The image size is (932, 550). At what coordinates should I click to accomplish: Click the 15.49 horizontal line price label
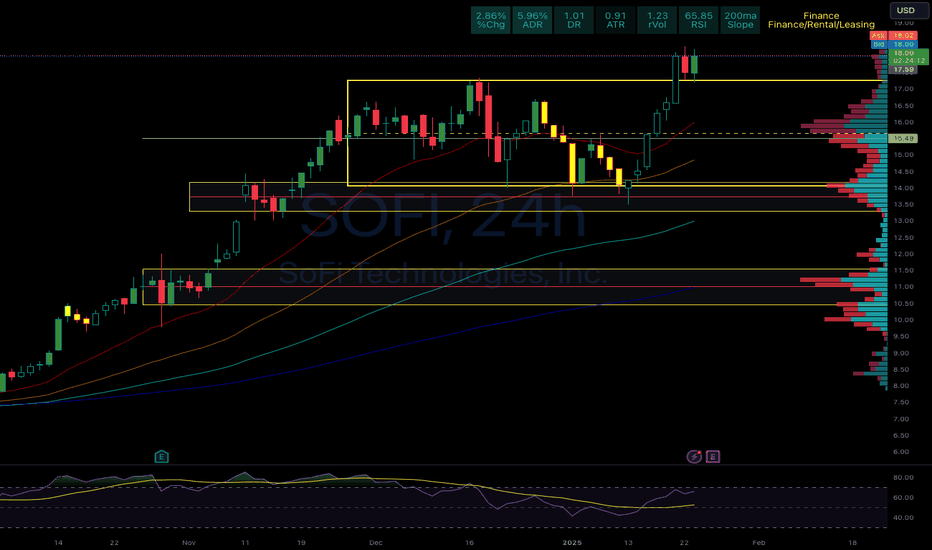(x=903, y=138)
